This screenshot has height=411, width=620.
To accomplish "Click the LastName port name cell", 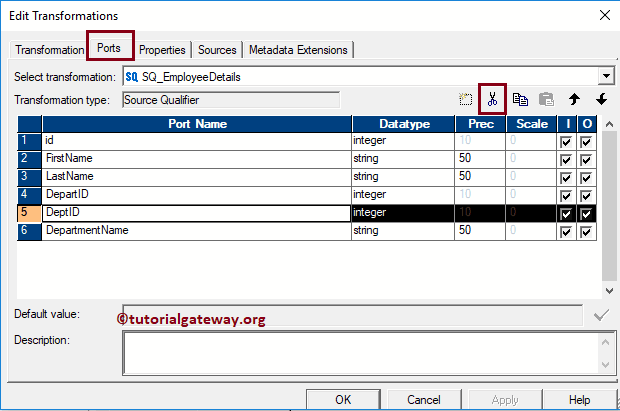I will tap(197, 177).
